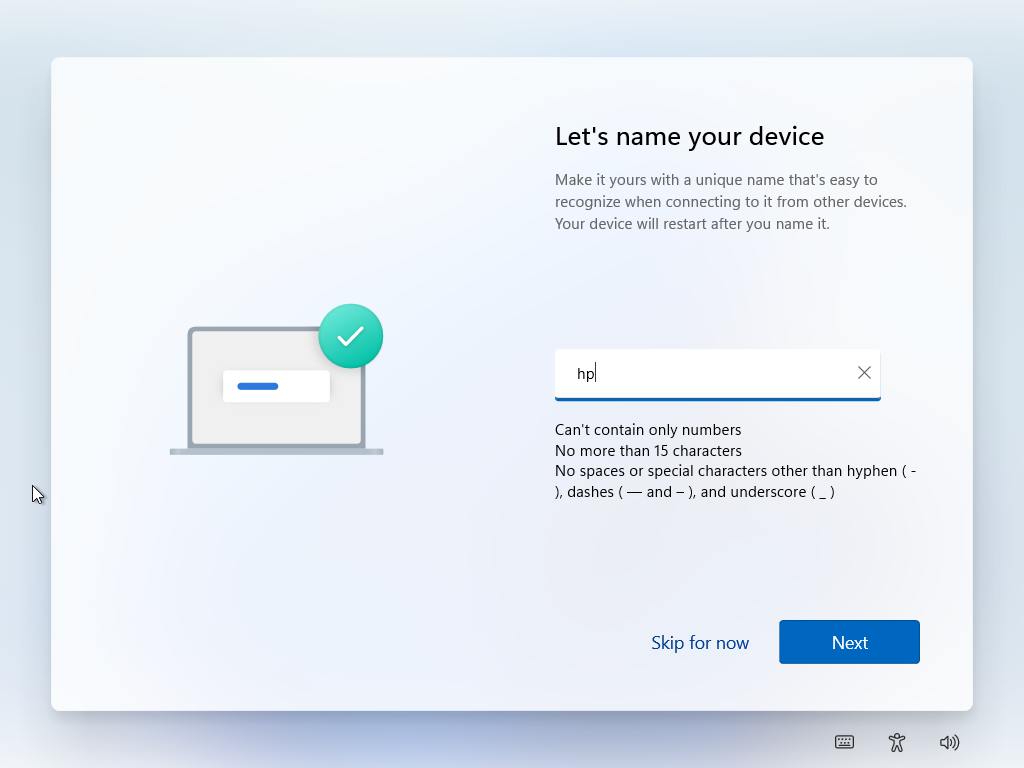Clear the device name with the X icon
Image resolution: width=1024 pixels, height=768 pixels.
[864, 373]
